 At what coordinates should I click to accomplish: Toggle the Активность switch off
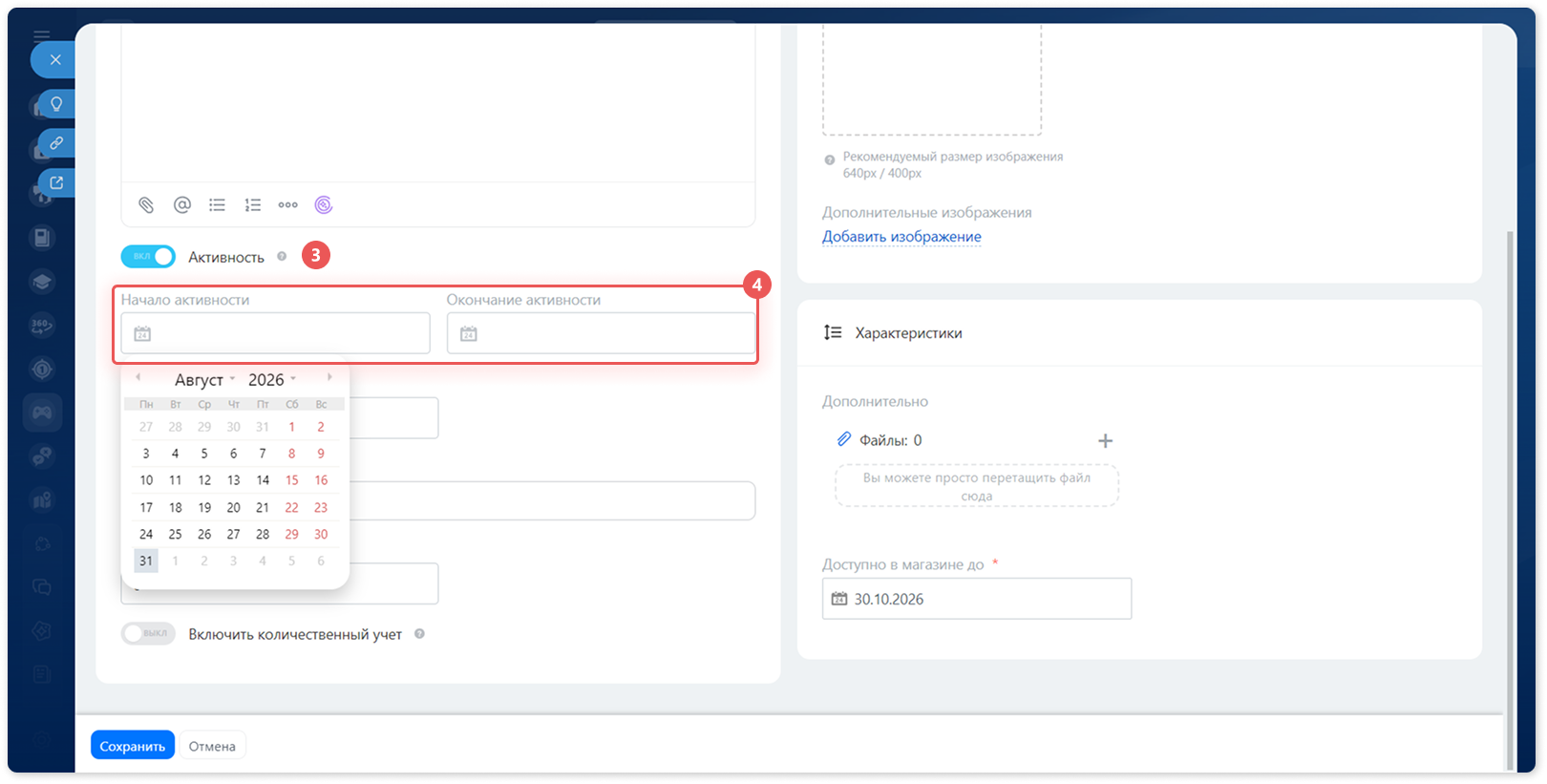tap(148, 256)
